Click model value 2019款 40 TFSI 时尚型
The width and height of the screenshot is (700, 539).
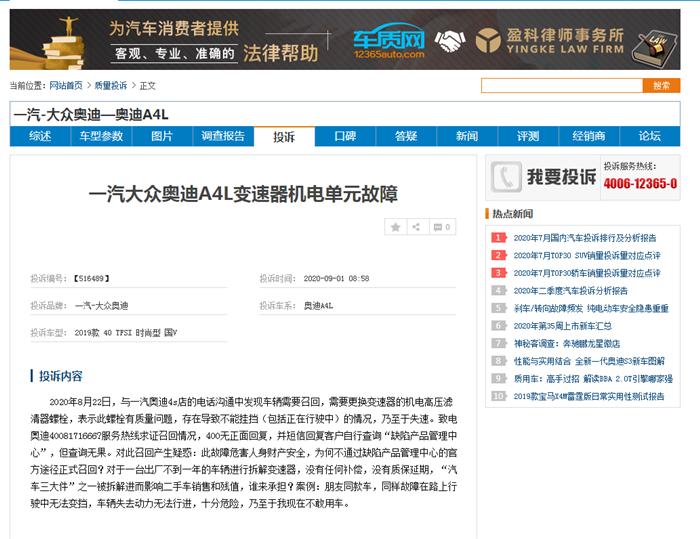pyautogui.click(x=126, y=333)
